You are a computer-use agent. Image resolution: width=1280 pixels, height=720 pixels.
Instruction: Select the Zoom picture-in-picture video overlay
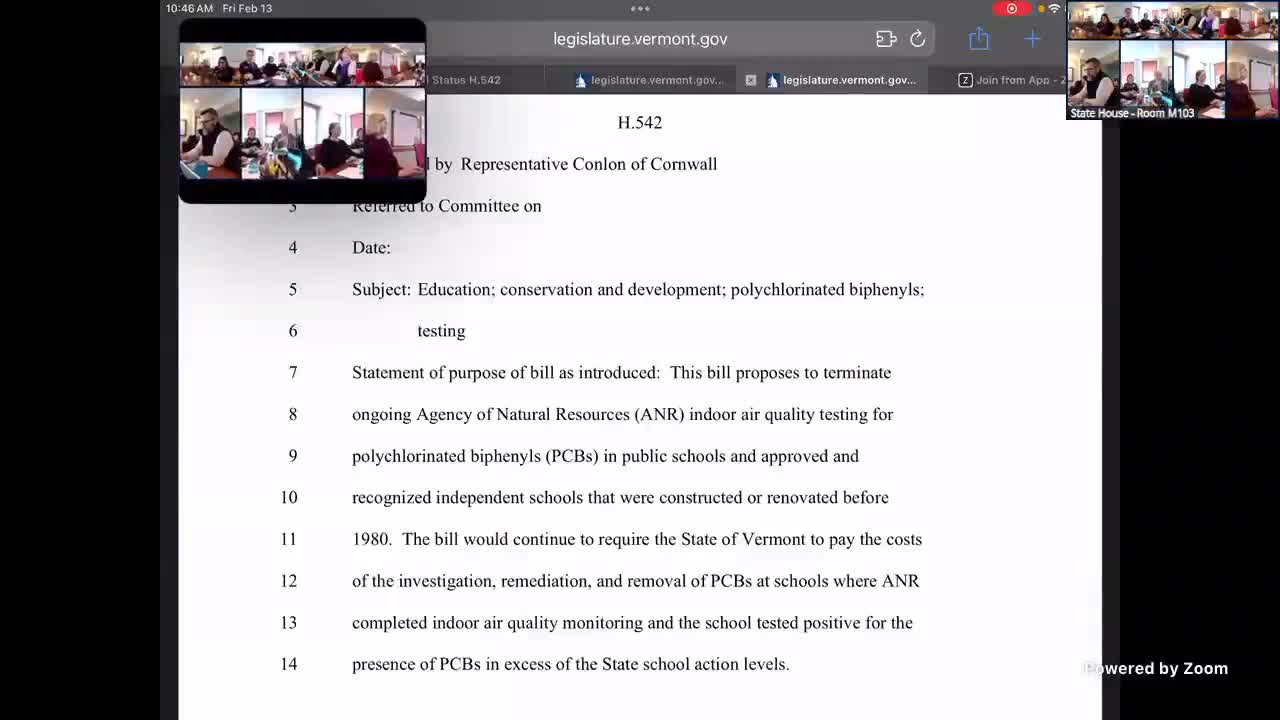click(x=302, y=110)
